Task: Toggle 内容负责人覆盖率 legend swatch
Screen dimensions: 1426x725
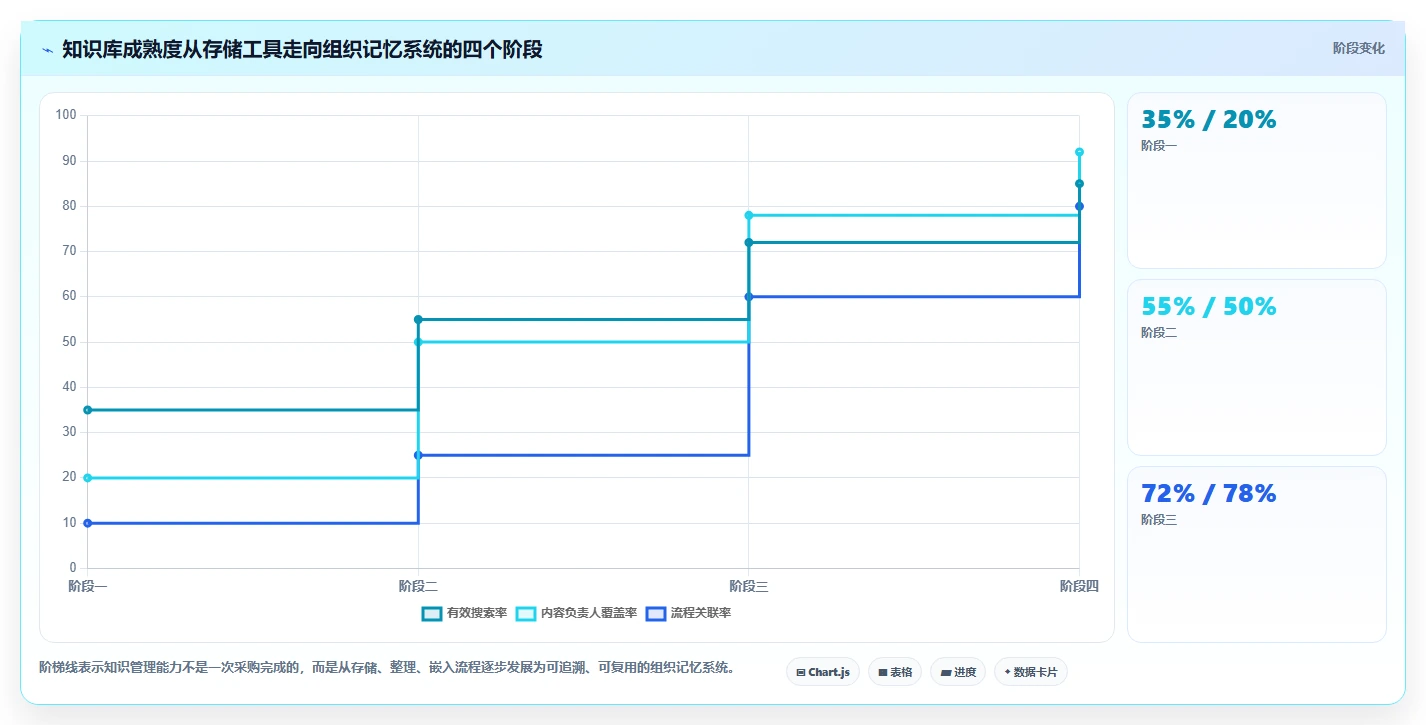Action: 526,613
